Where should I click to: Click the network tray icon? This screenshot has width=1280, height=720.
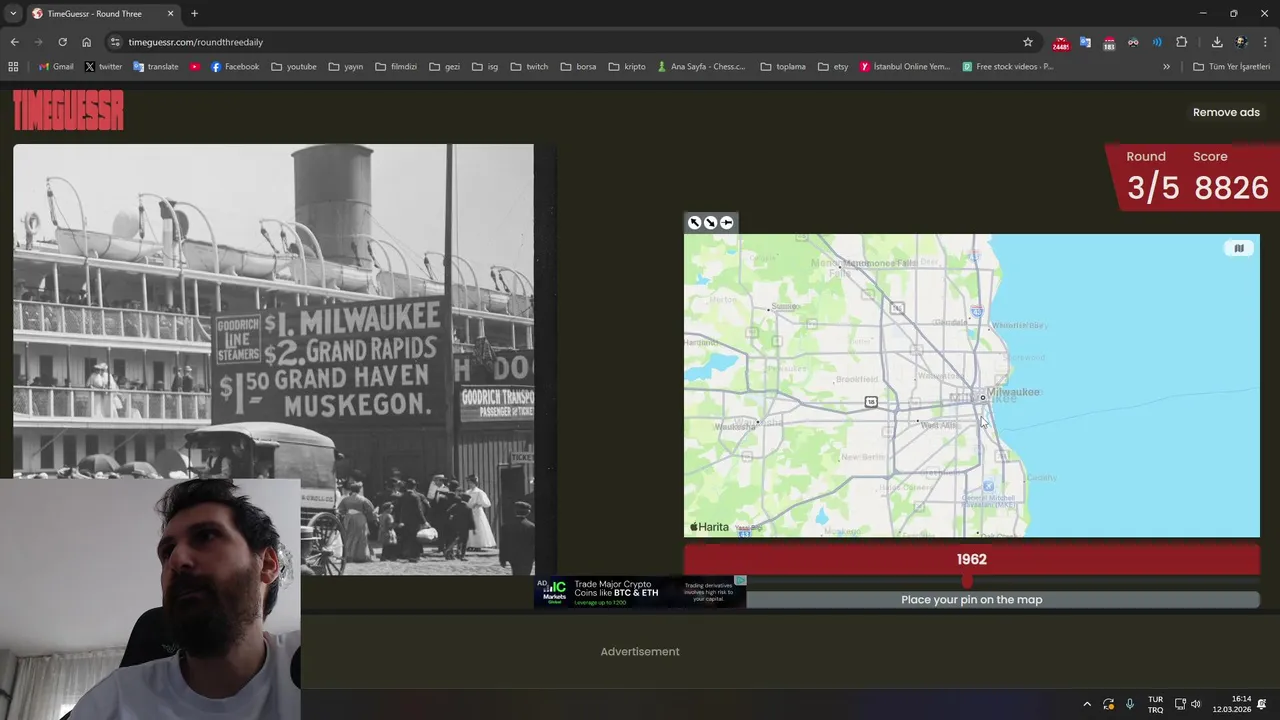pos(1180,704)
